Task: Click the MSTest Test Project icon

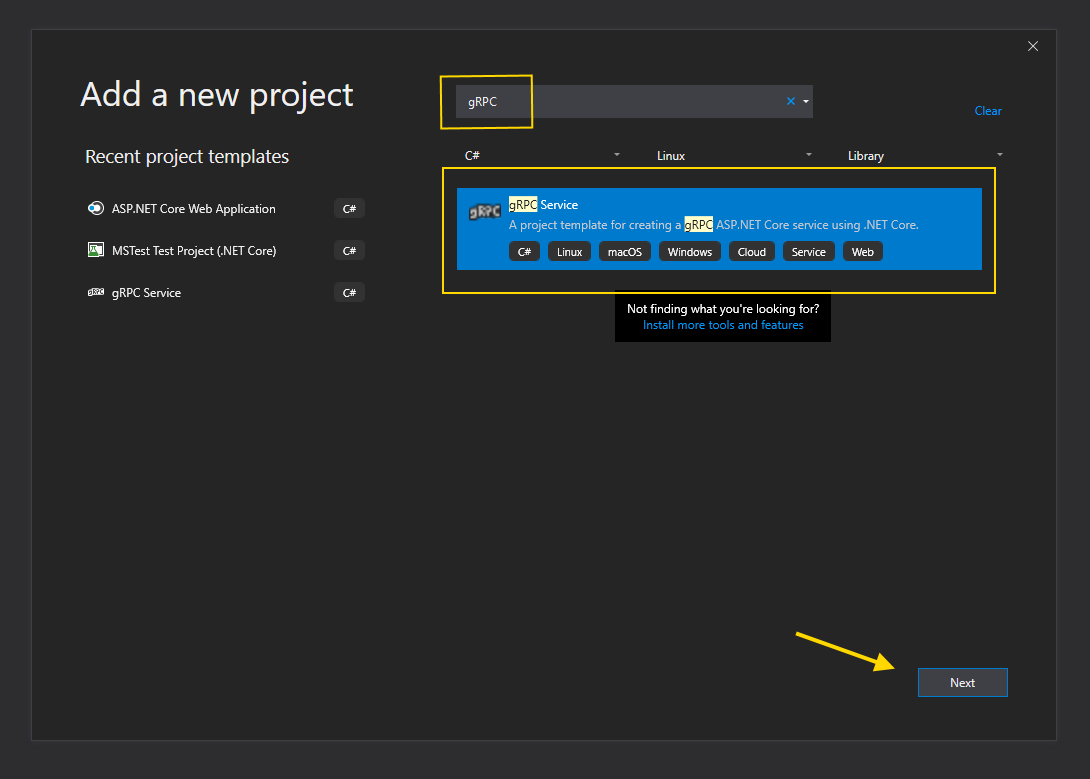Action: point(96,250)
